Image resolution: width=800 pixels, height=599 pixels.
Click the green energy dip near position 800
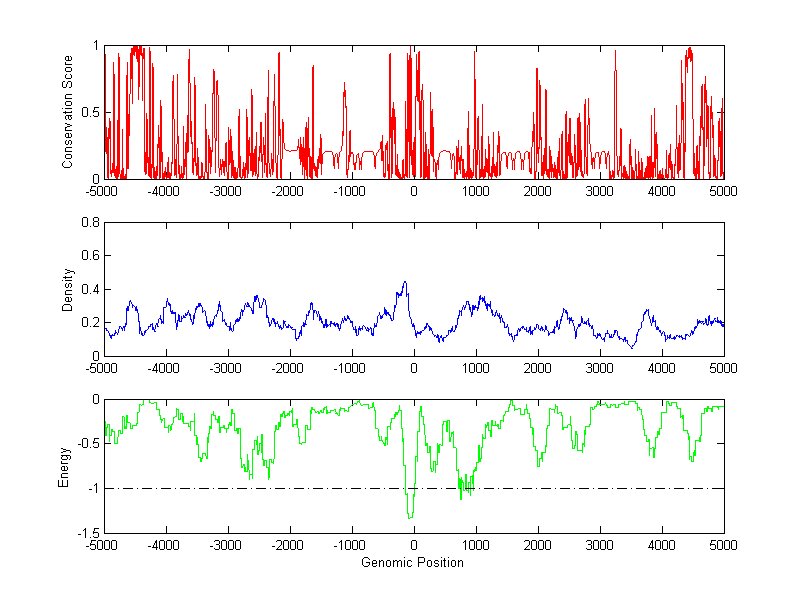[x=461, y=497]
